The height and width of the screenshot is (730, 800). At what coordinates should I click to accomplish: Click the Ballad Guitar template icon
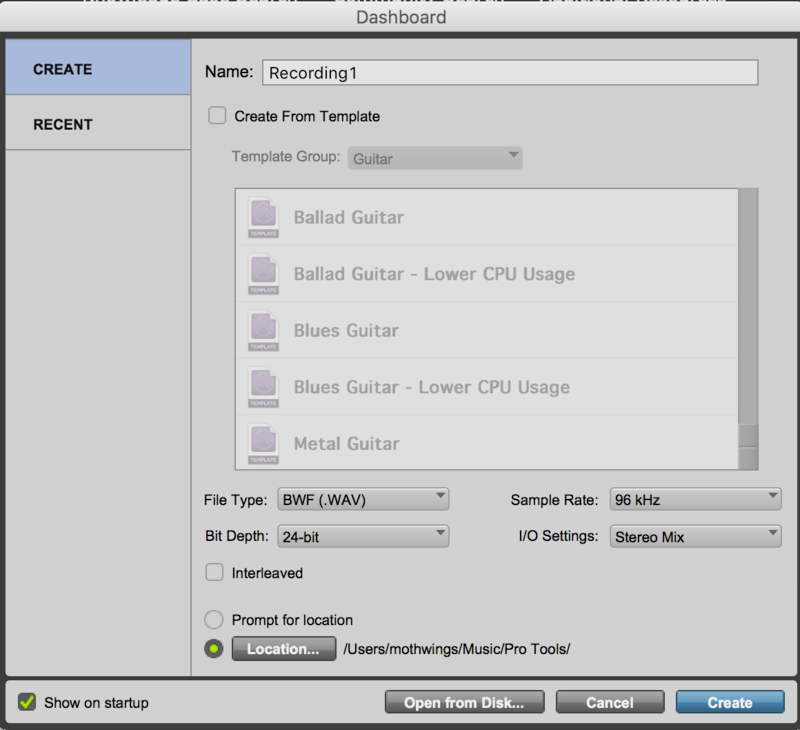tap(263, 217)
